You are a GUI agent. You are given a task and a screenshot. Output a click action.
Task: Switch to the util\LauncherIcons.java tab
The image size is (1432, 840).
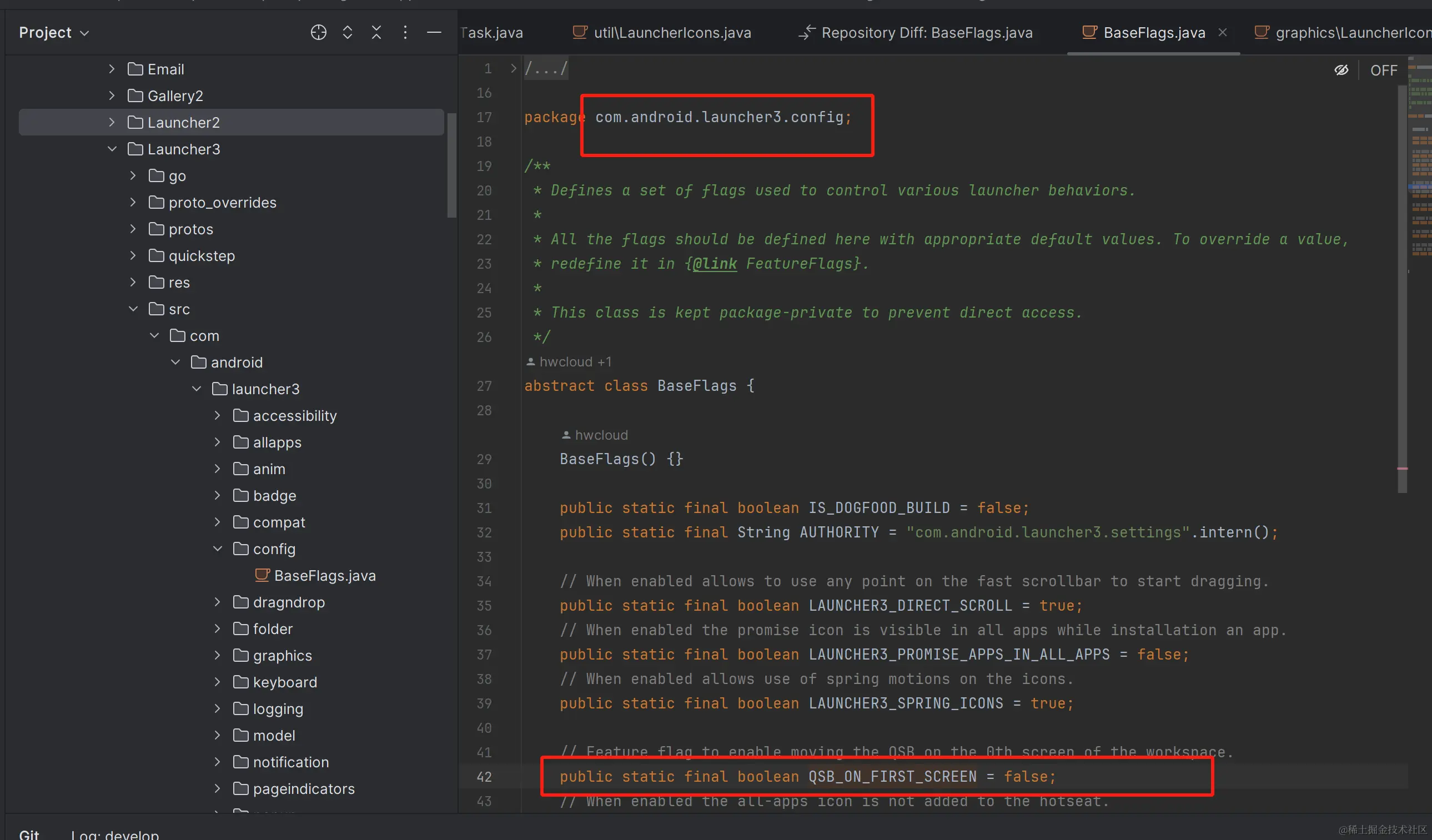coord(661,32)
